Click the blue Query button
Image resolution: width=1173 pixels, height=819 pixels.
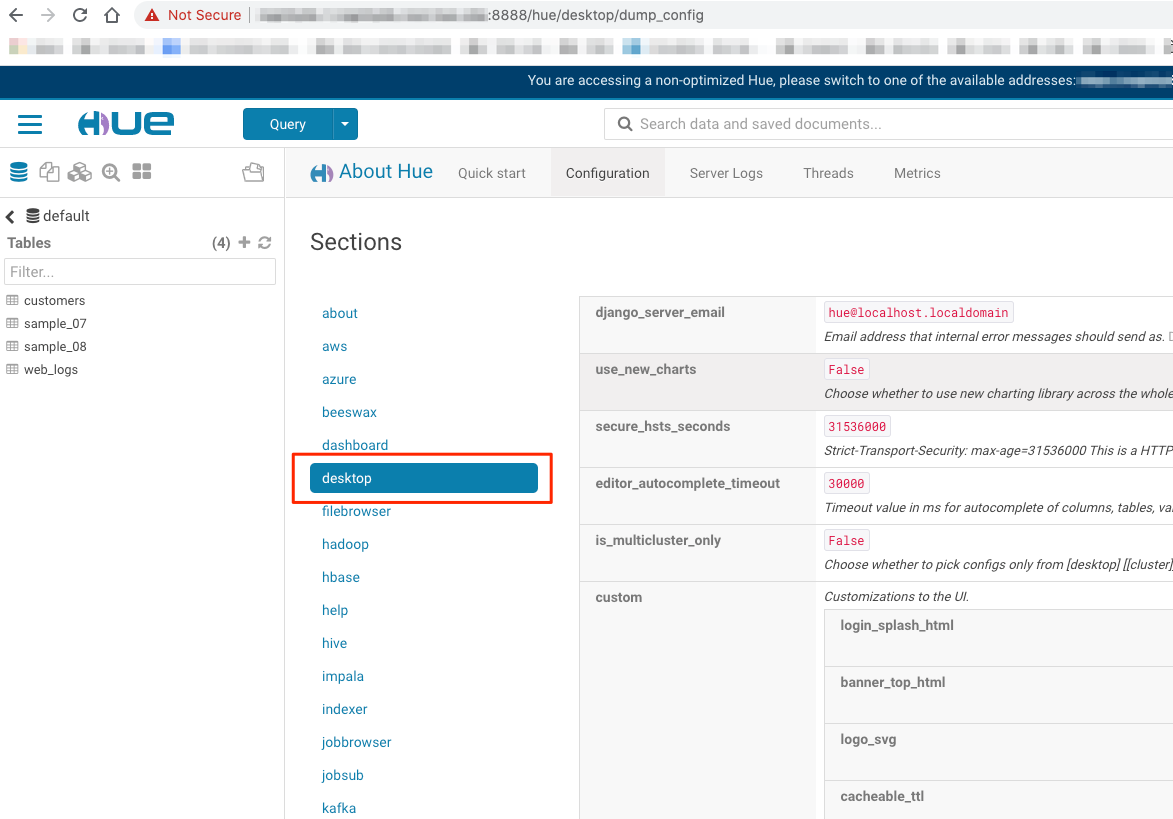point(288,124)
